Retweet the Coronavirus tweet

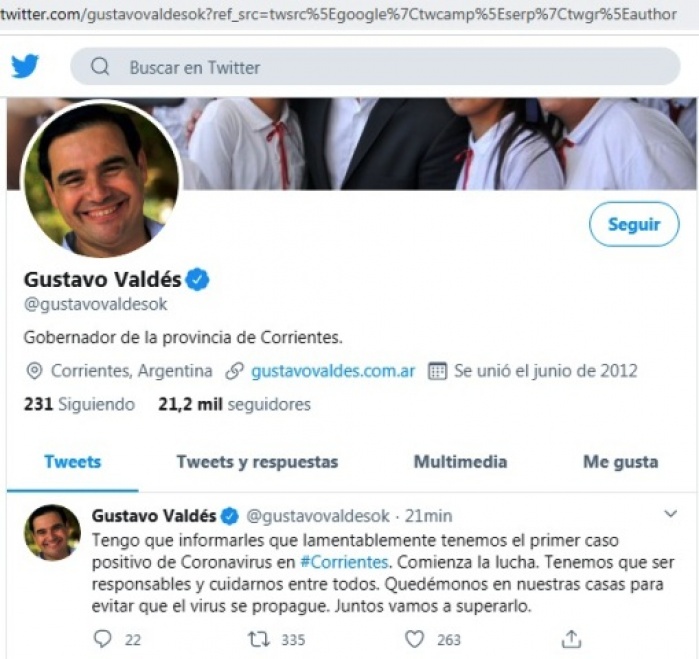(259, 639)
